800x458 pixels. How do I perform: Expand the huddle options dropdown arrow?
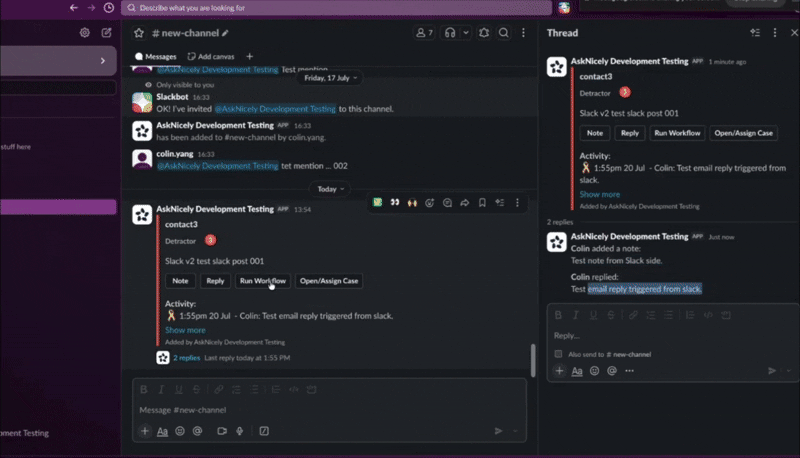465,33
